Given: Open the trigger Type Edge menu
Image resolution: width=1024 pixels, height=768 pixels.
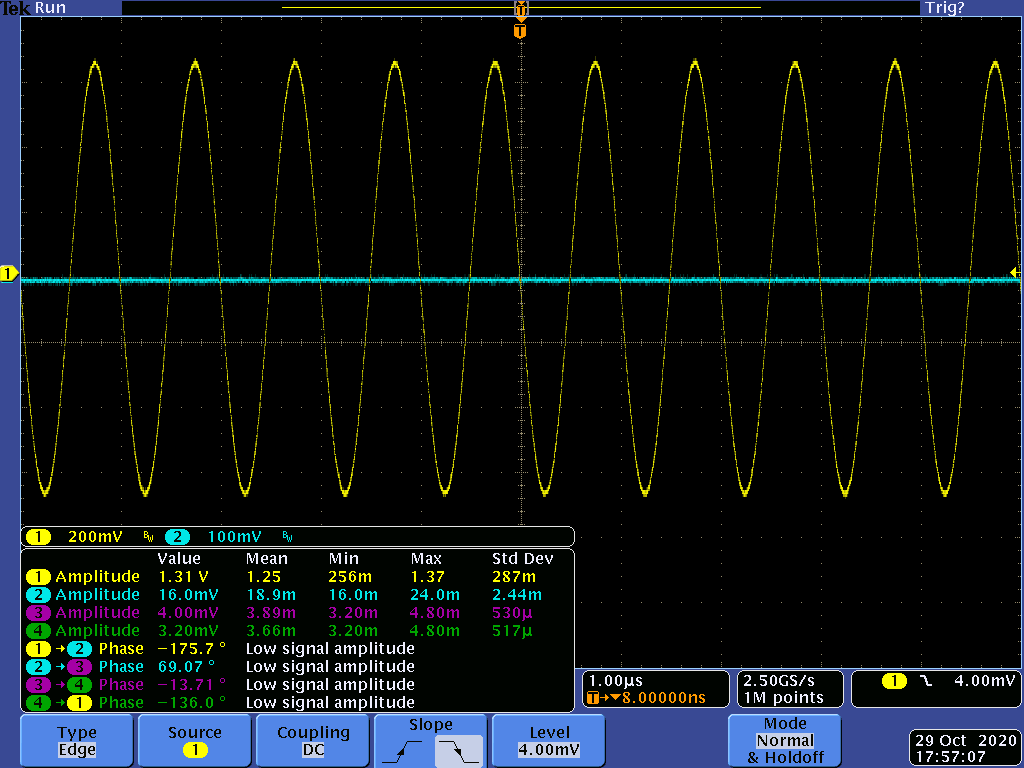Looking at the screenshot, I should pos(77,741).
